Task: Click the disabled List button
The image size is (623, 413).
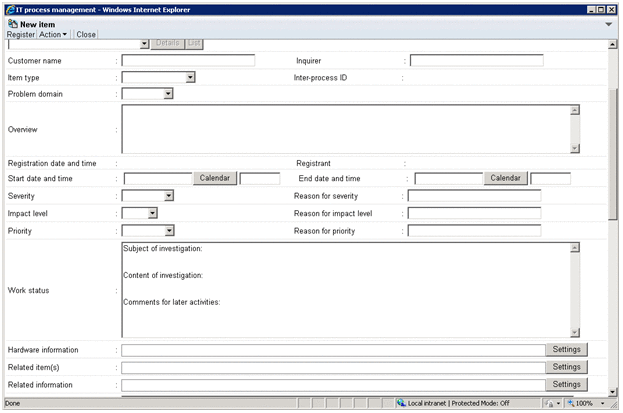Action: (x=194, y=43)
